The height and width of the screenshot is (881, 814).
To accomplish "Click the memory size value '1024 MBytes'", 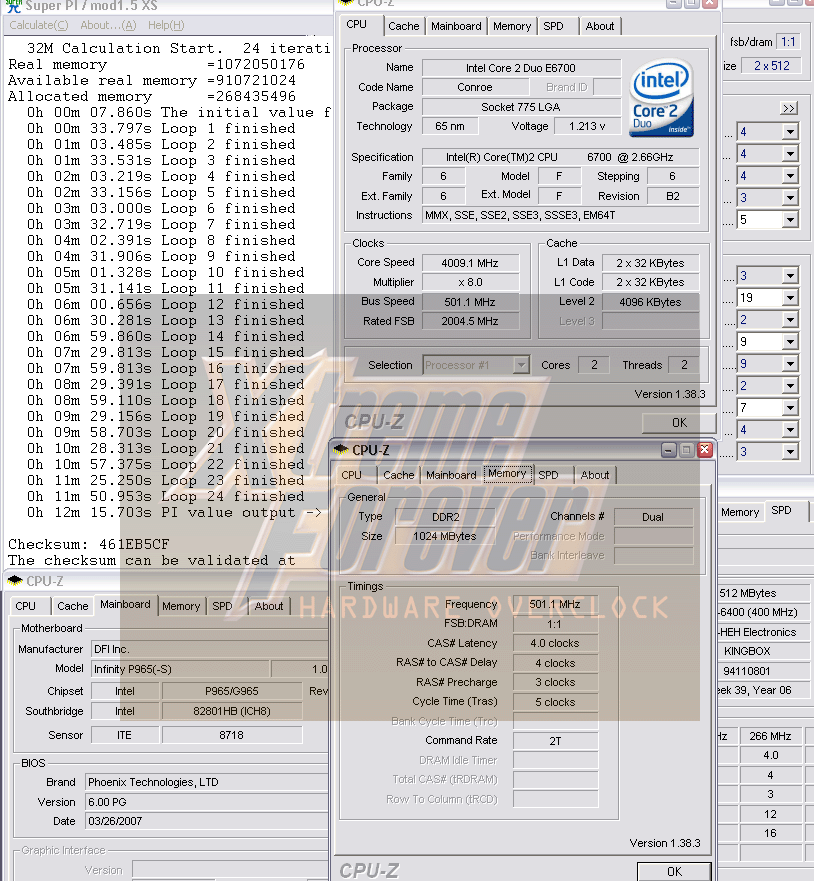I will pos(445,536).
